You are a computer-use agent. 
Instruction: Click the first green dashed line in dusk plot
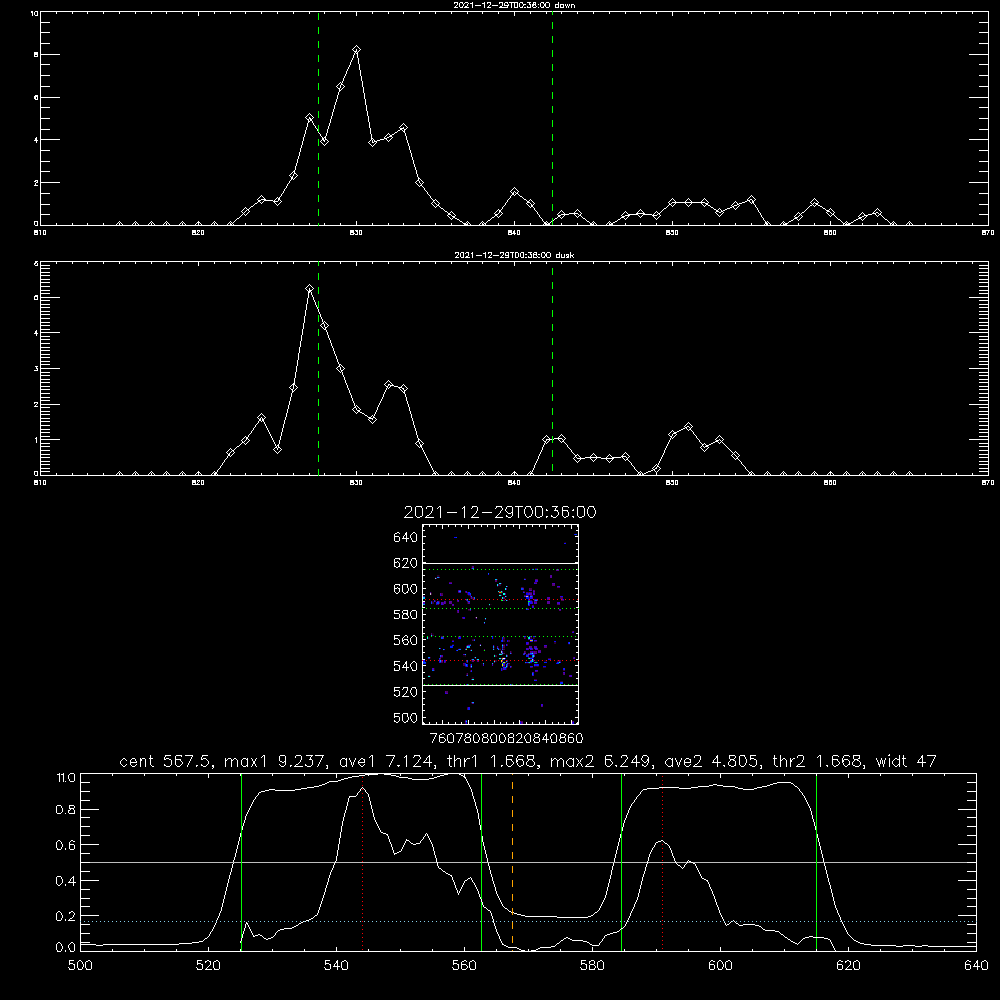(x=318, y=368)
